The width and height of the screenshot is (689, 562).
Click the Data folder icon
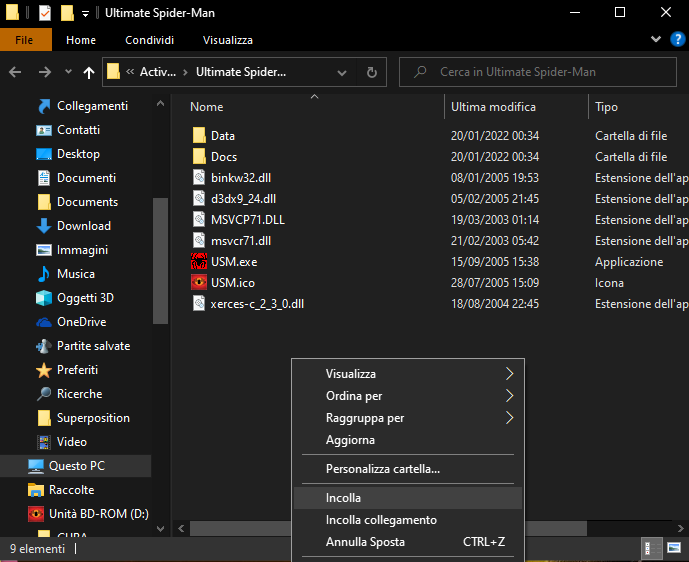click(199, 135)
